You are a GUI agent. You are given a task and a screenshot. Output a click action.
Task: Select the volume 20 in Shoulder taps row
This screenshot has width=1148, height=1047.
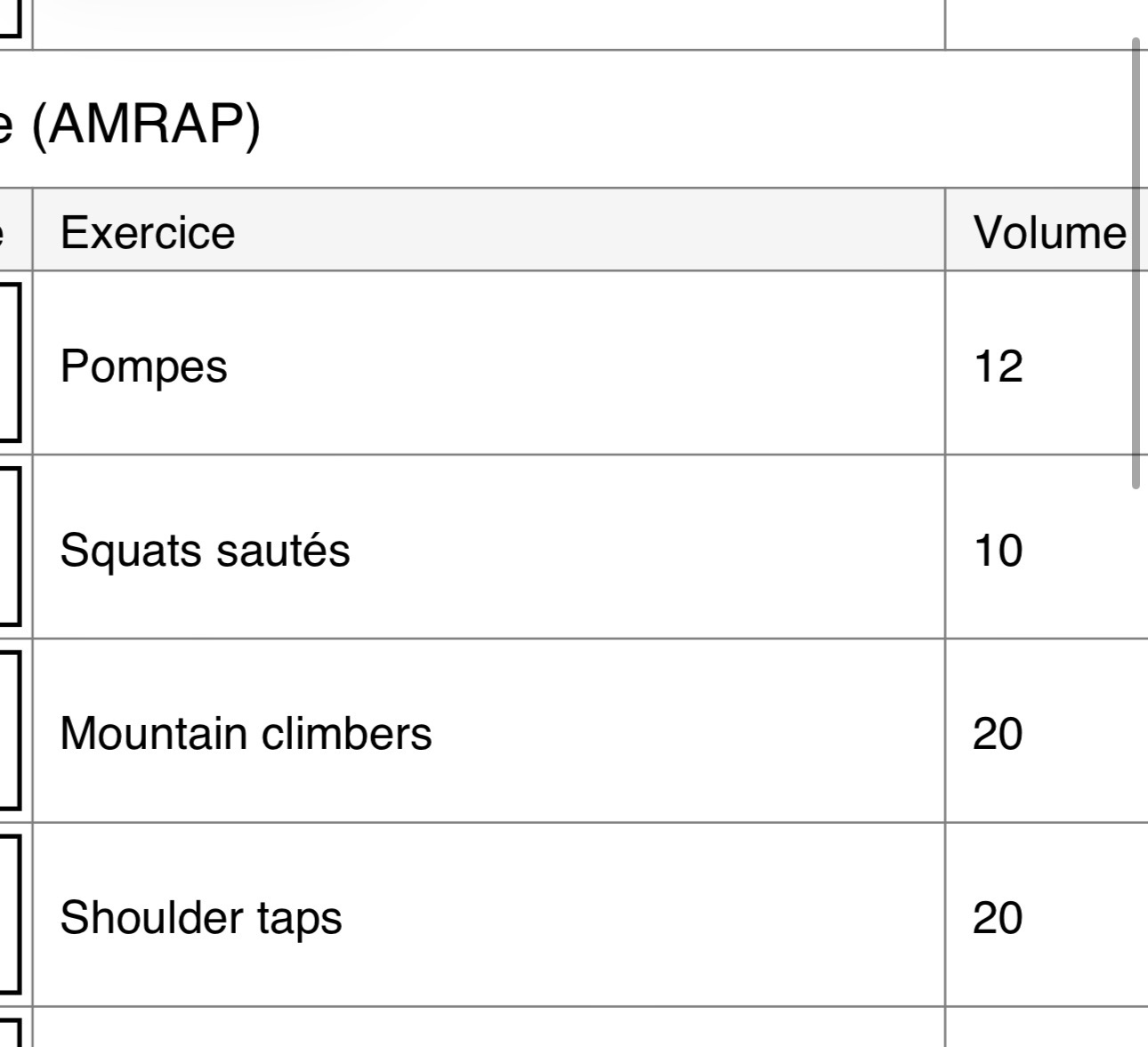tap(998, 917)
